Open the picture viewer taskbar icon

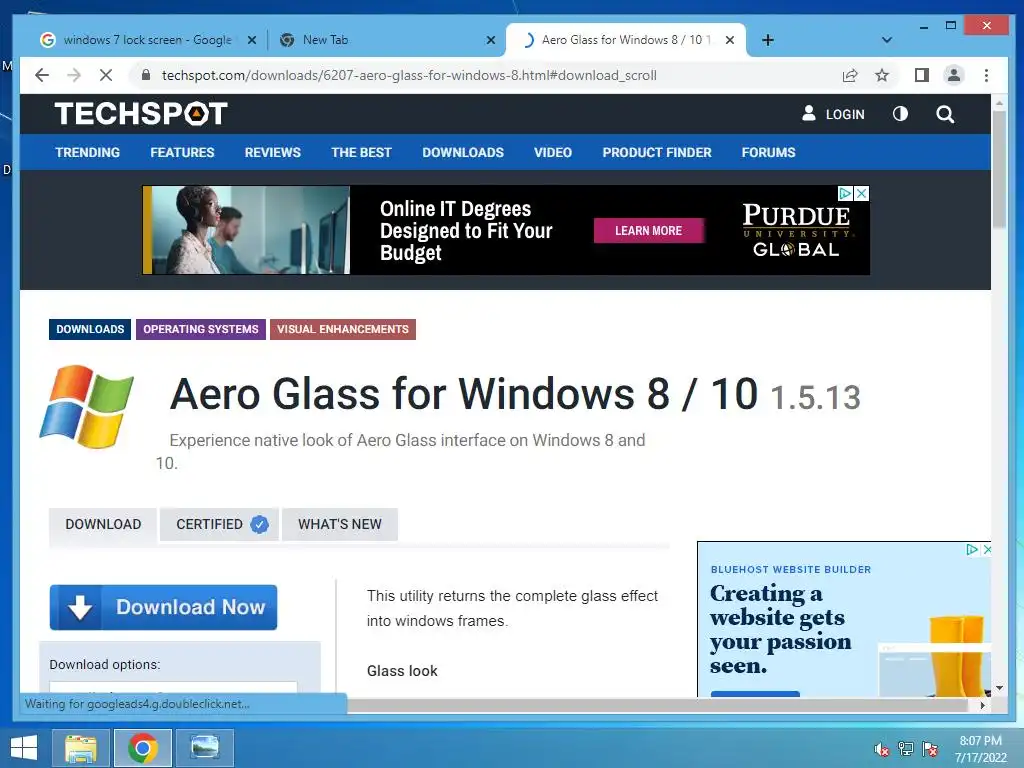coord(205,748)
